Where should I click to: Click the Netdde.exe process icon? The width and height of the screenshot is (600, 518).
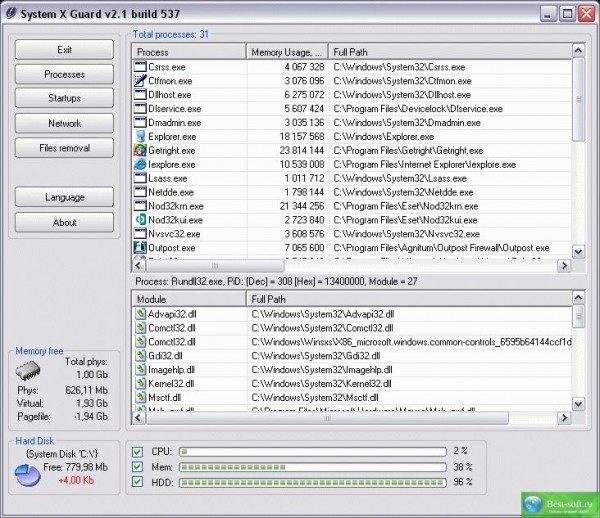coord(140,192)
